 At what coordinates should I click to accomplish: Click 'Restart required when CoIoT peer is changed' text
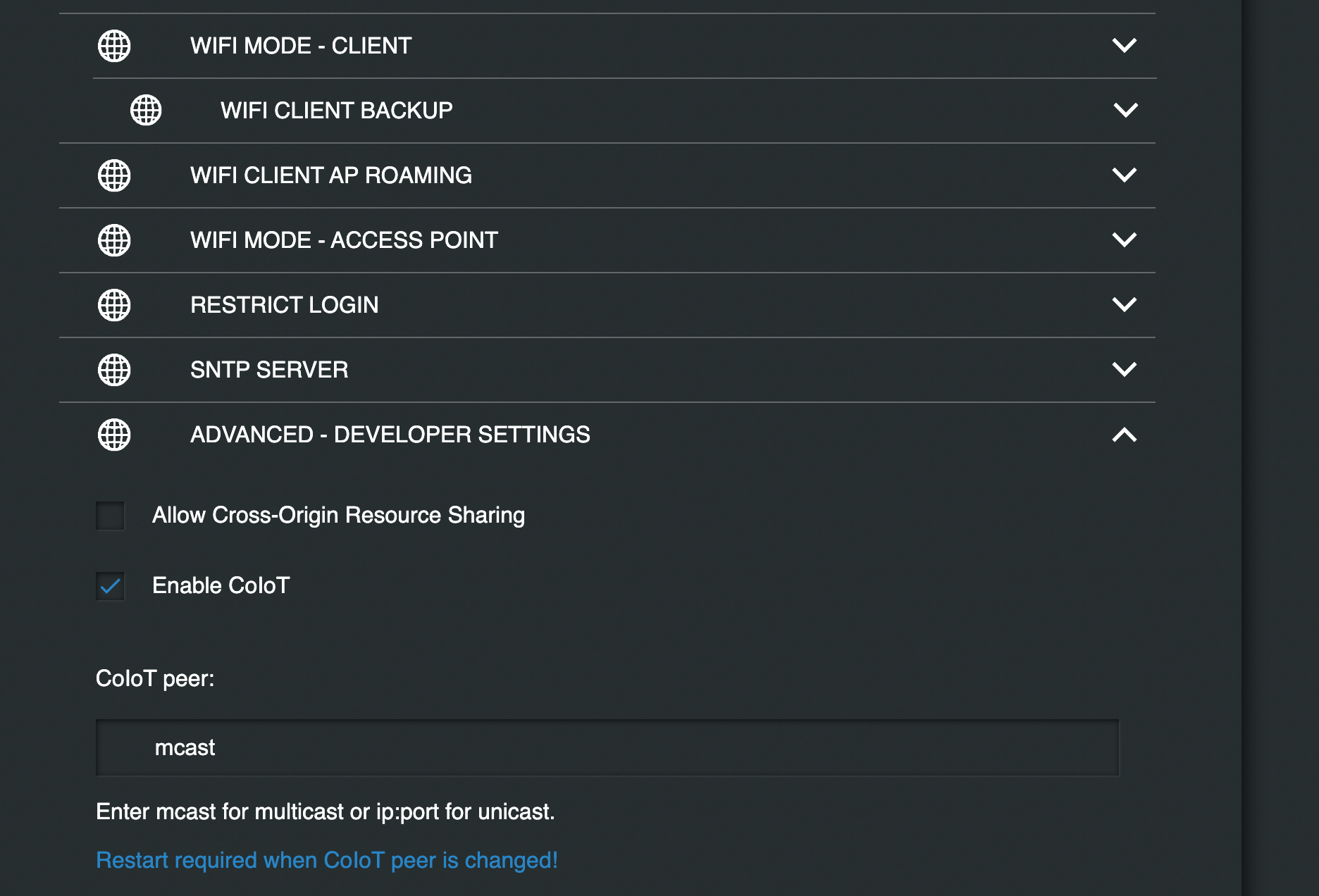coord(326,860)
